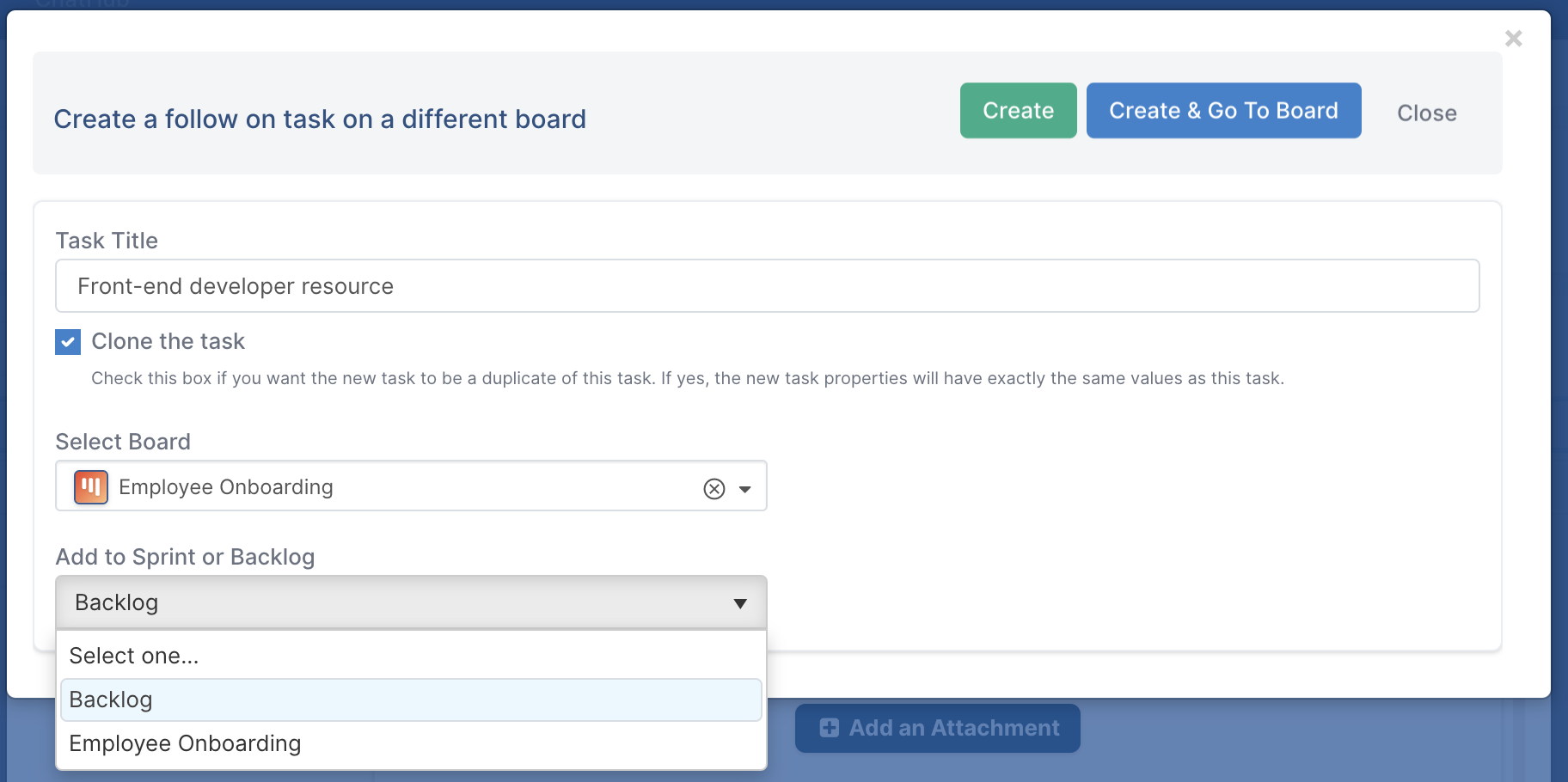Uncheck the Clone the task checkbox
Image resolution: width=1568 pixels, height=782 pixels.
pyautogui.click(x=68, y=342)
